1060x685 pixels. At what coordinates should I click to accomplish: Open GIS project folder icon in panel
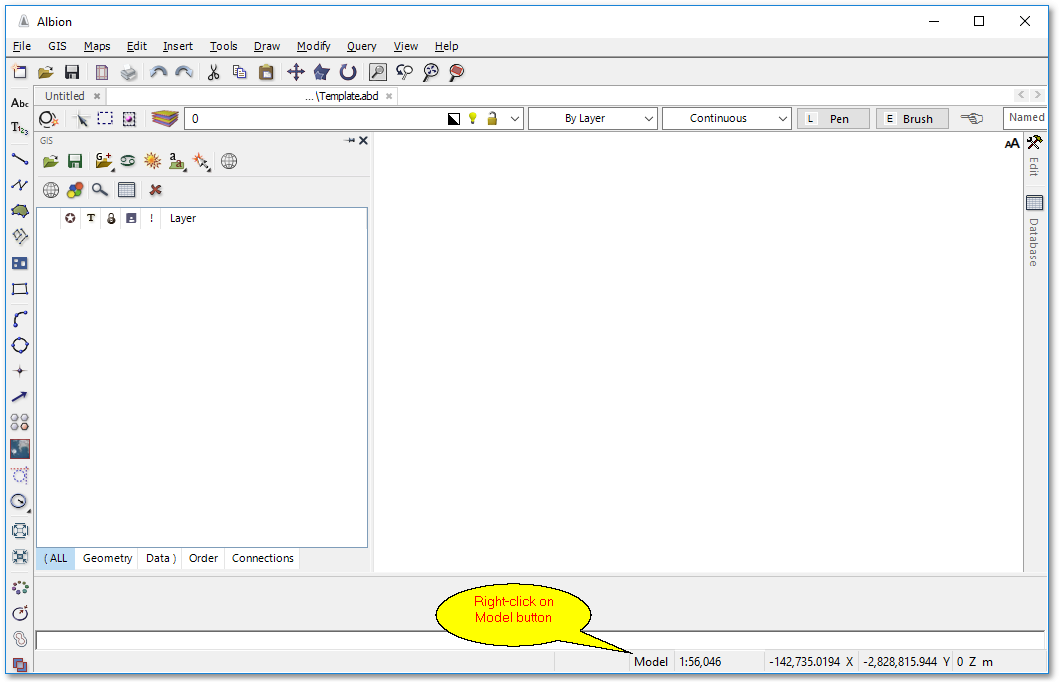coord(50,161)
